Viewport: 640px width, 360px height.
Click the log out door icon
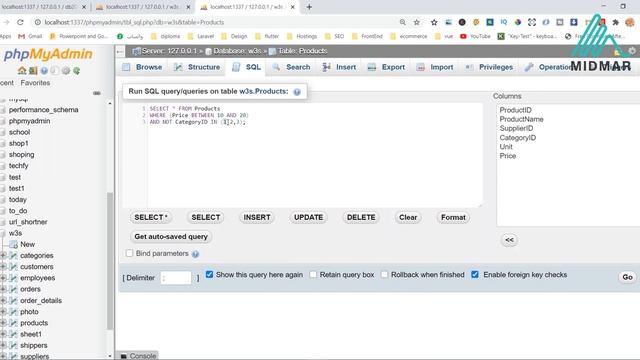(x=33, y=71)
